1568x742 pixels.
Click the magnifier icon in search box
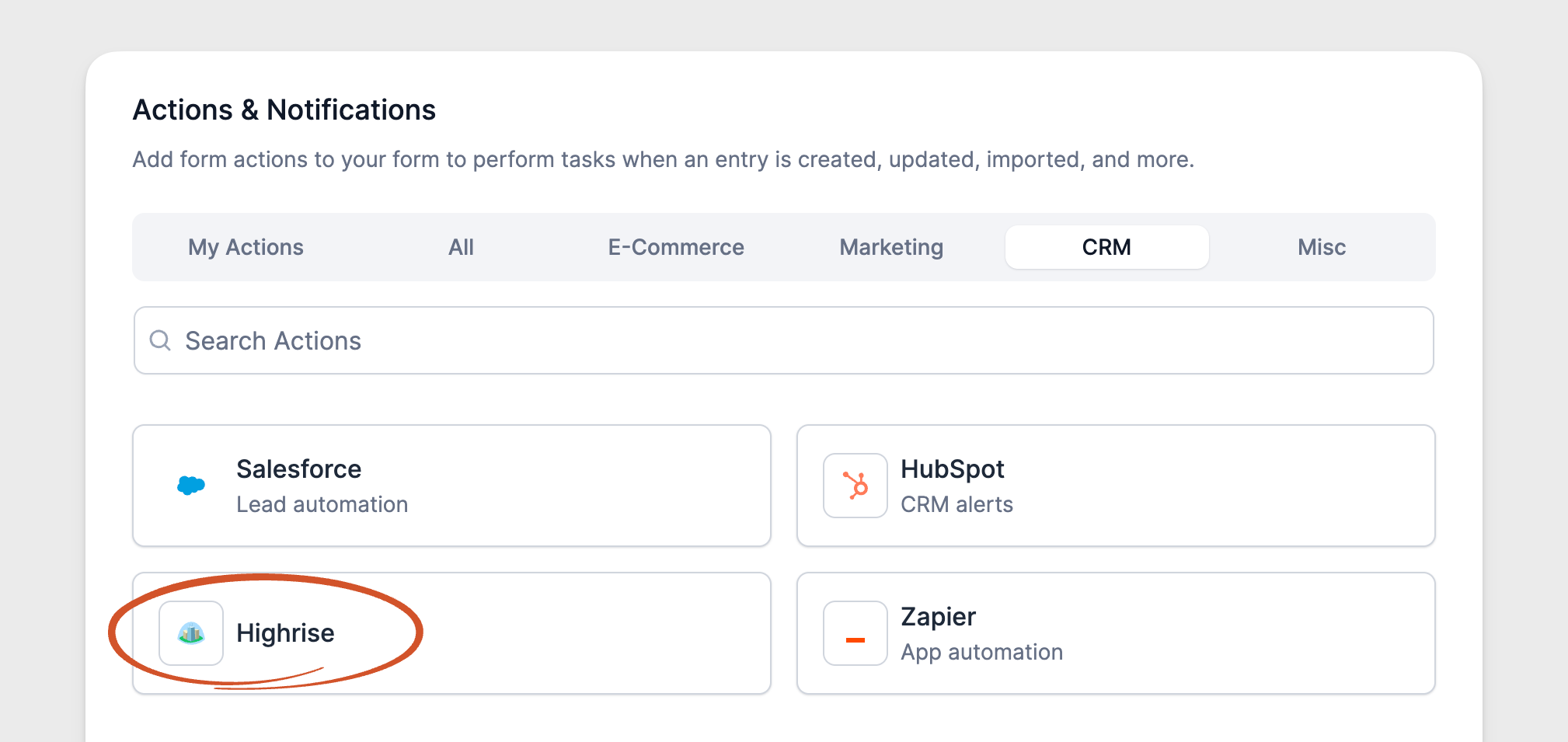160,340
